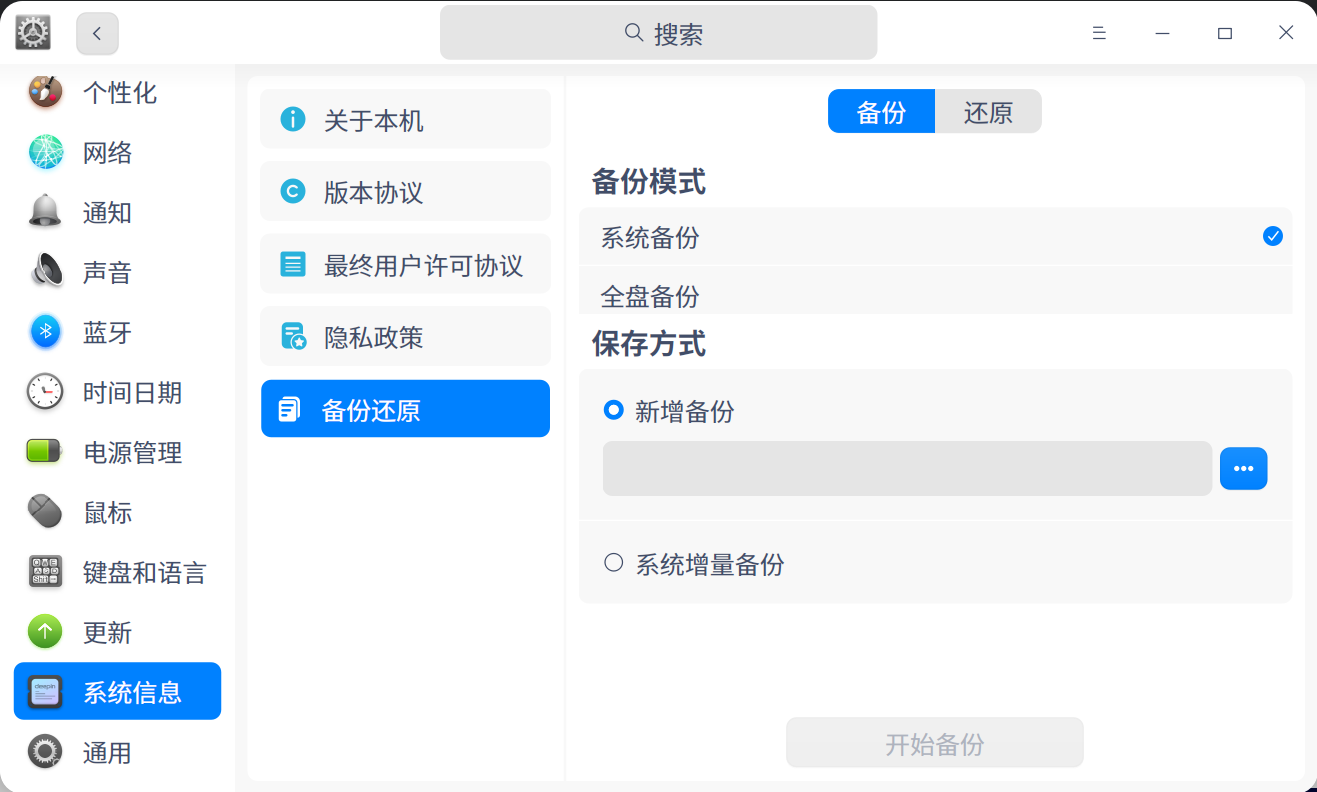Click the 开始备份 button
This screenshot has height=792, width=1317.
[934, 743]
